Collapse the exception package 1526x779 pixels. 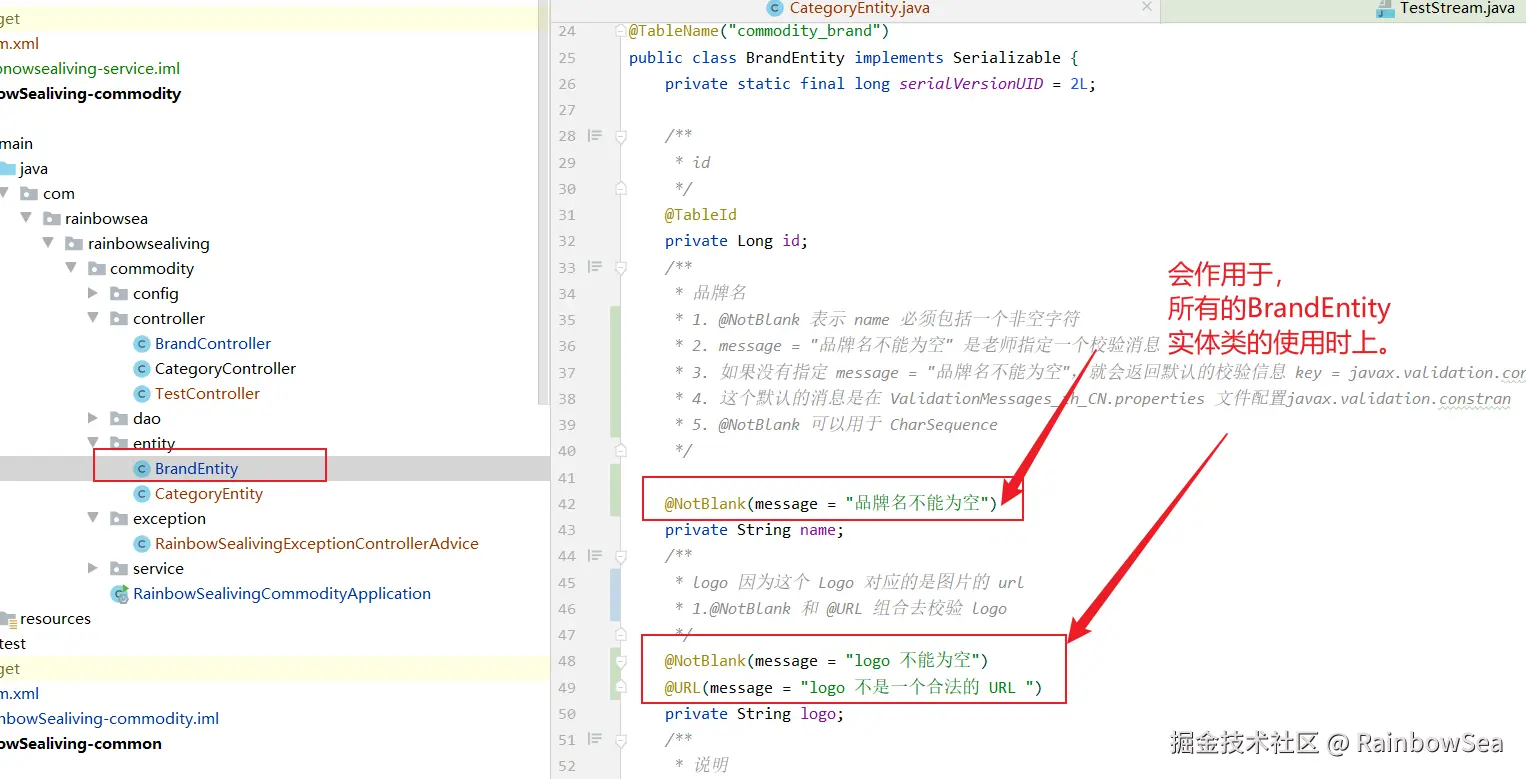point(93,518)
